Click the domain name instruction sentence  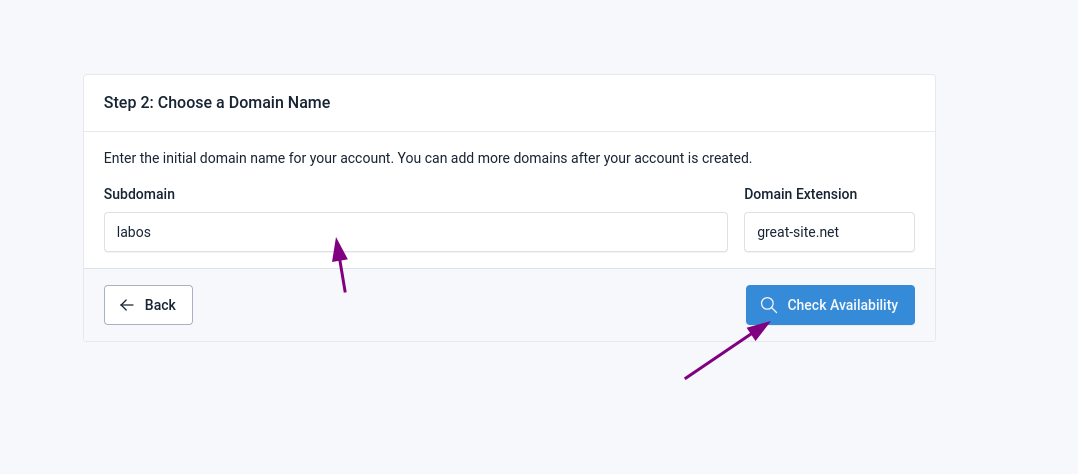427,158
